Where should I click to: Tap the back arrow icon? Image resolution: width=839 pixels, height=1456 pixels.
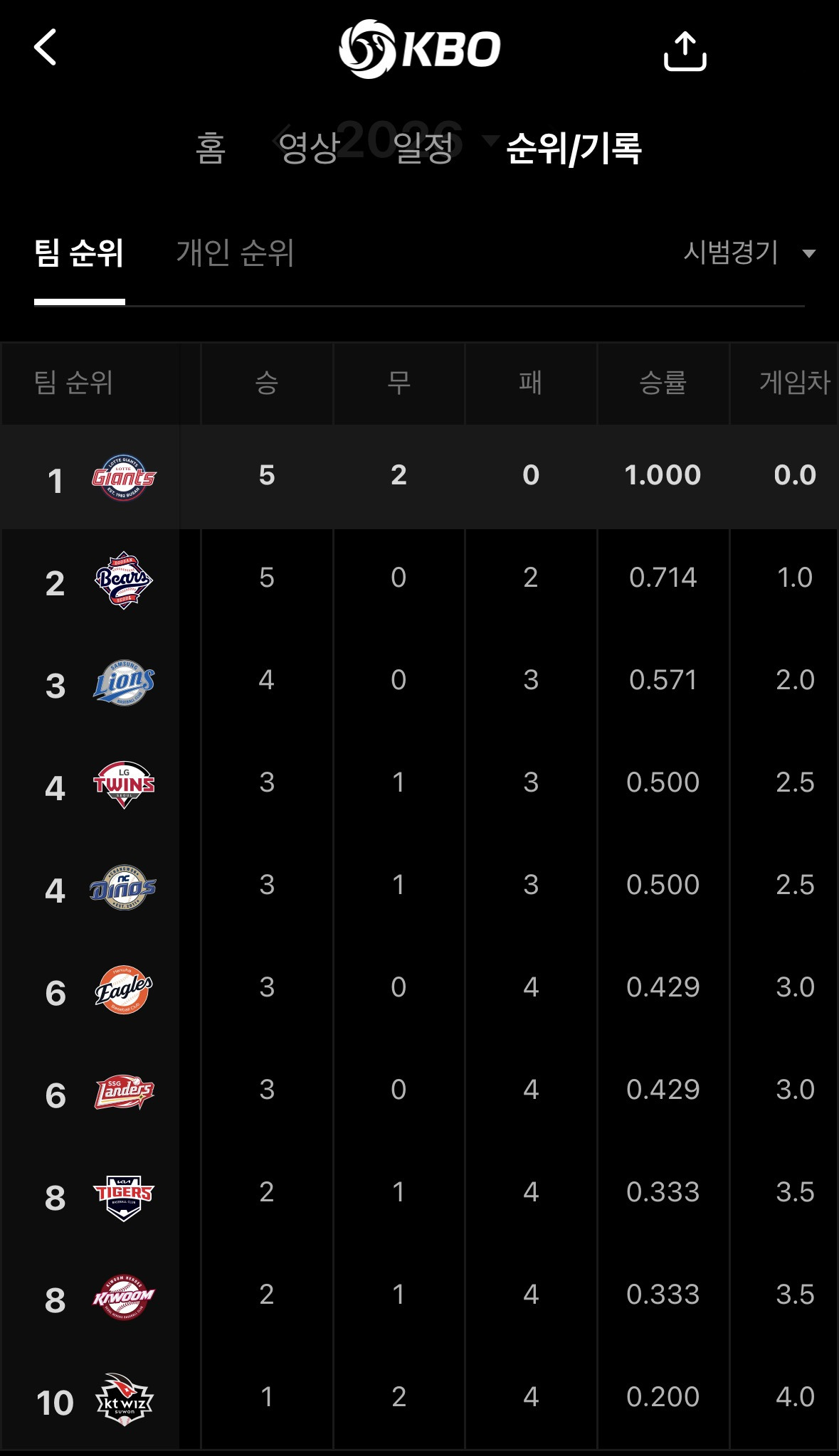click(46, 48)
